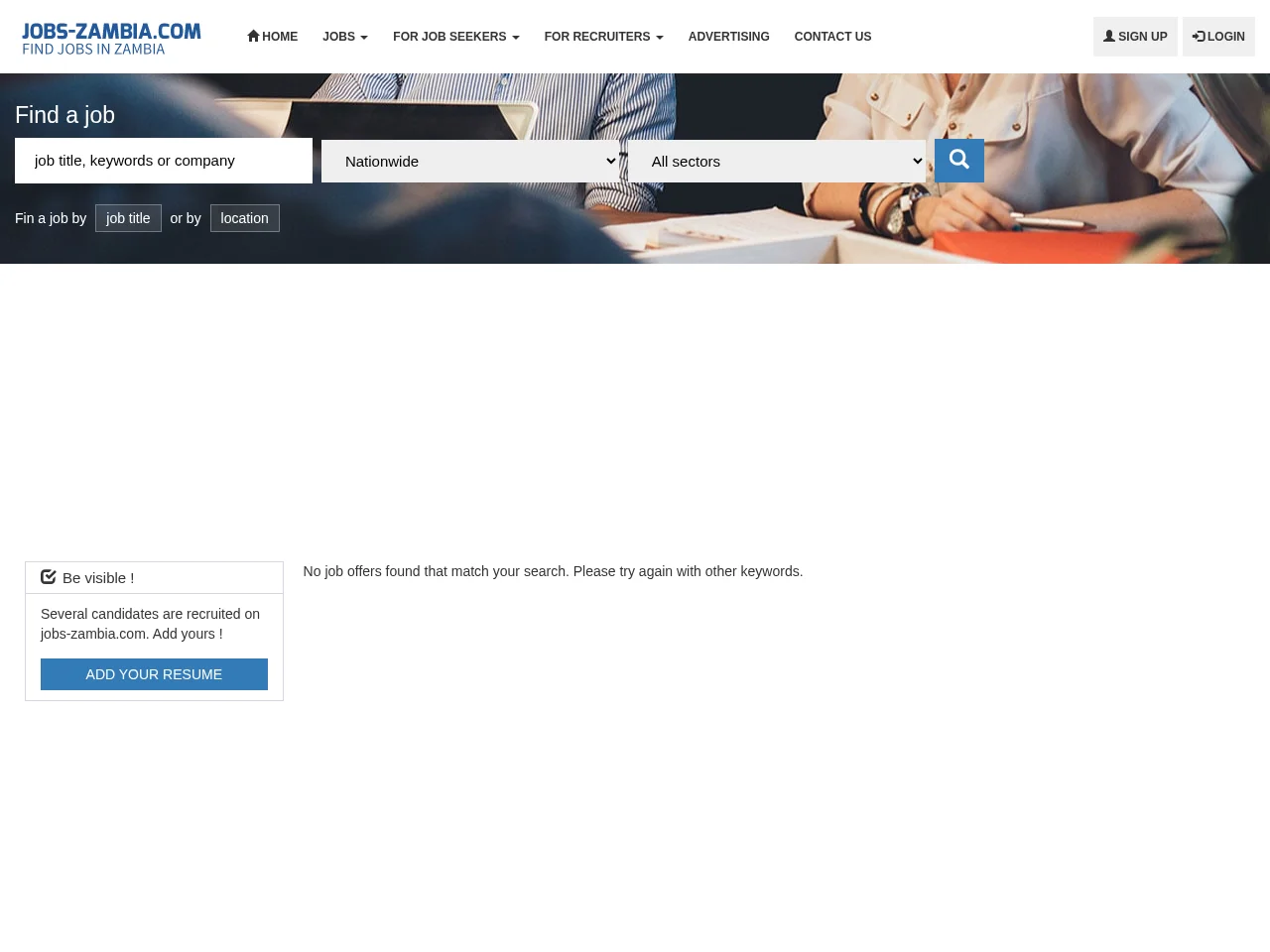The width and height of the screenshot is (1270, 952).
Task: Browse jobs by location
Action: point(245,218)
